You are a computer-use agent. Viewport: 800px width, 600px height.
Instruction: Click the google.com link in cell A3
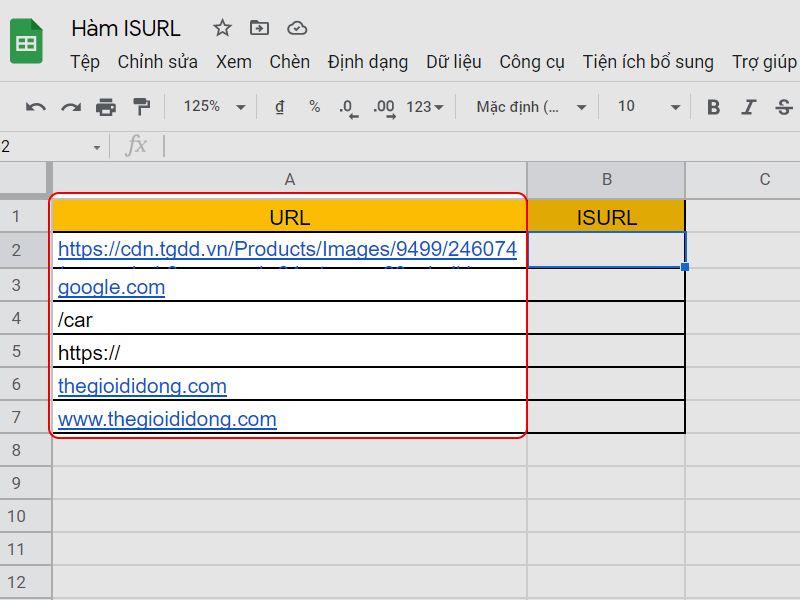click(x=111, y=288)
